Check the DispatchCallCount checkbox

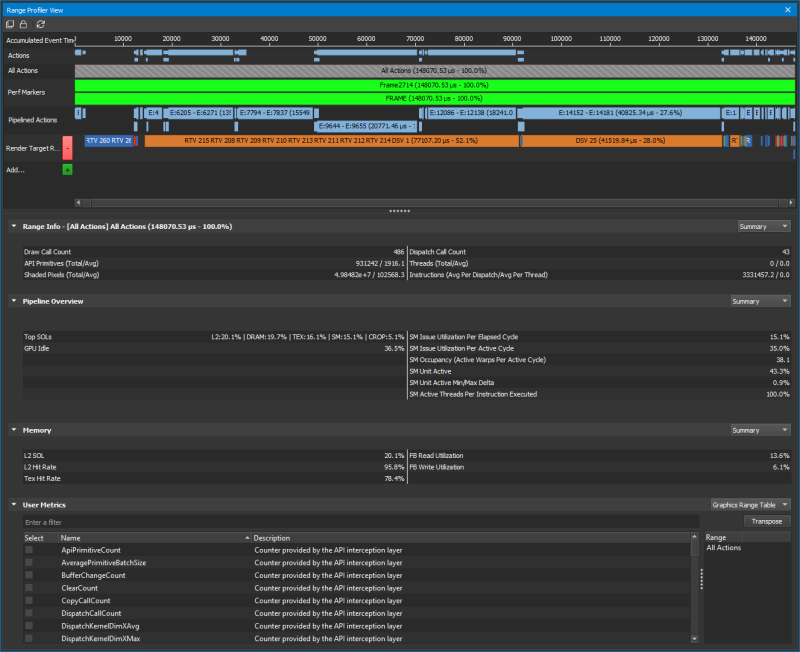point(29,613)
